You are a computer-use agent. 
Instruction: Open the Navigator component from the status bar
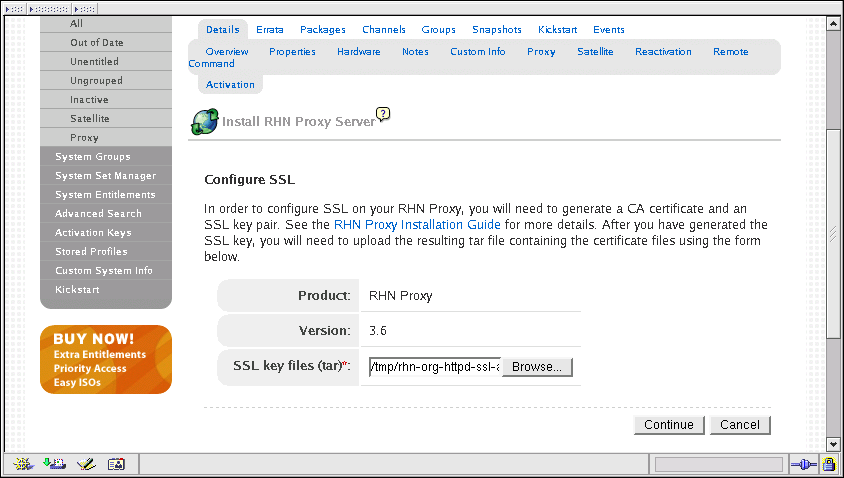[24, 463]
